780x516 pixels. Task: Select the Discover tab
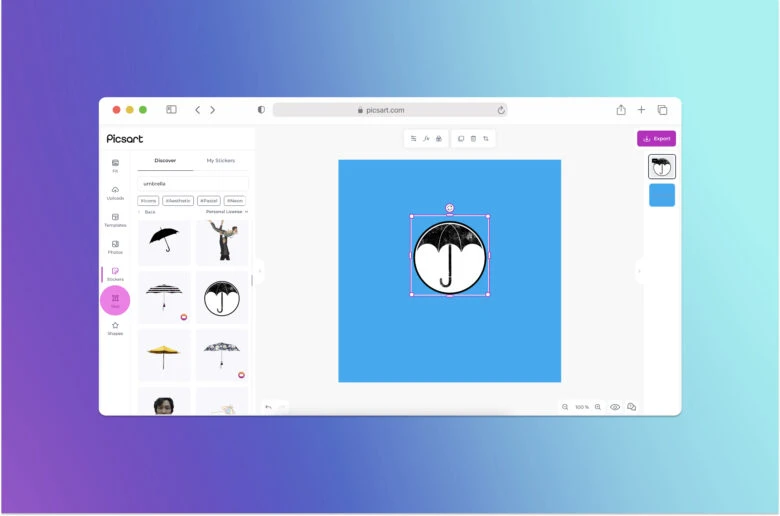tap(165, 160)
